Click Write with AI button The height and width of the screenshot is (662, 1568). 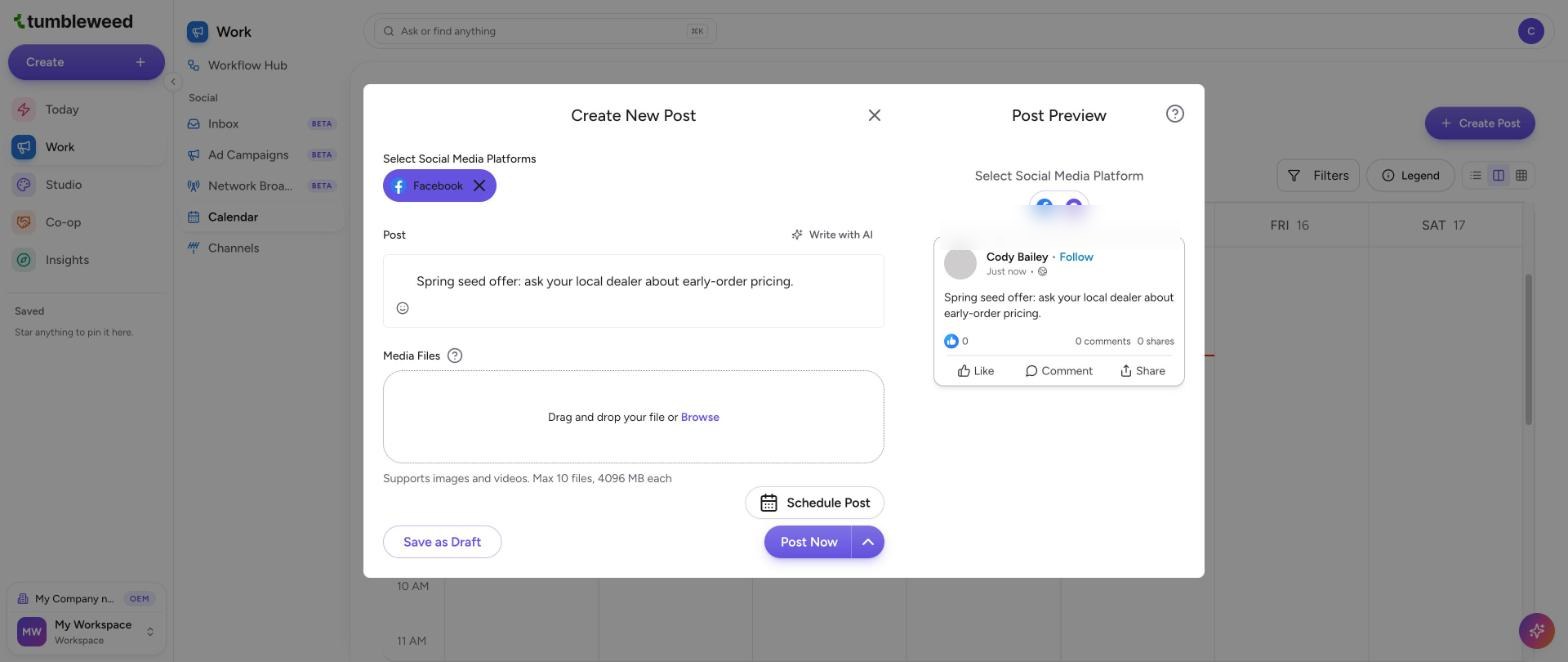point(832,235)
